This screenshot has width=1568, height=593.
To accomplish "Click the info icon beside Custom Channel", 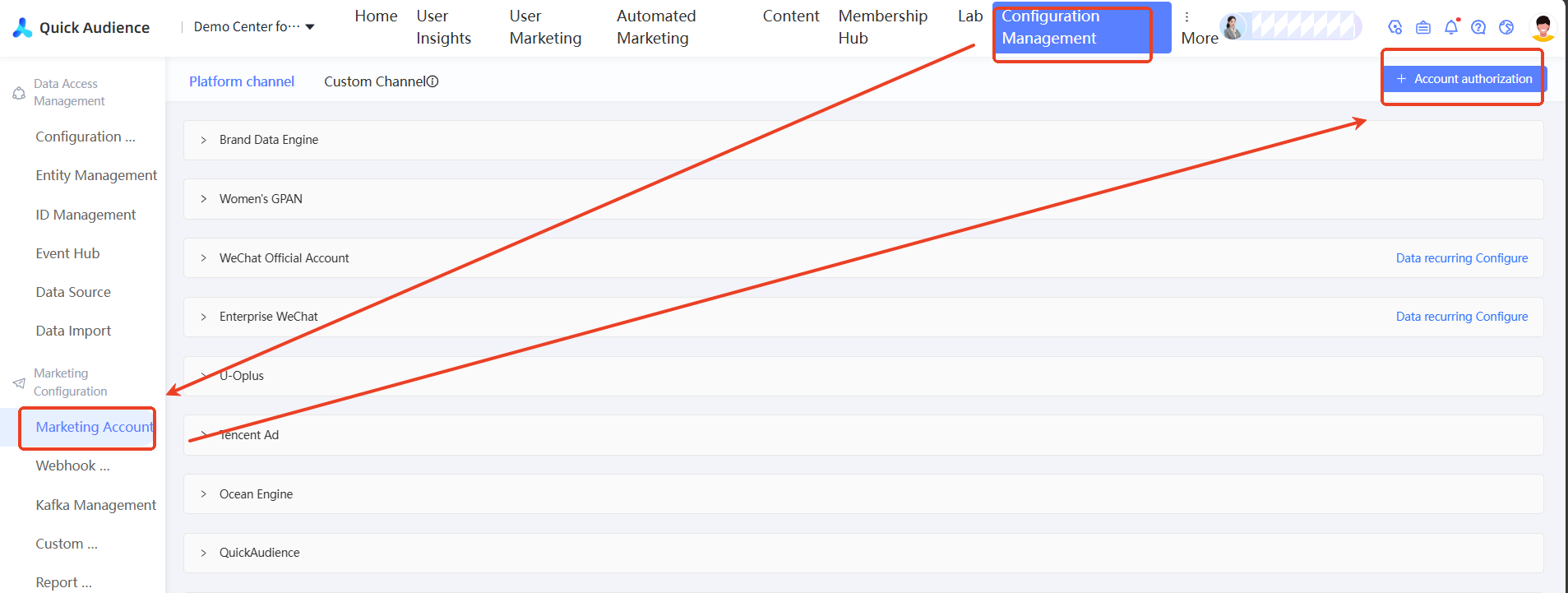I will [432, 81].
